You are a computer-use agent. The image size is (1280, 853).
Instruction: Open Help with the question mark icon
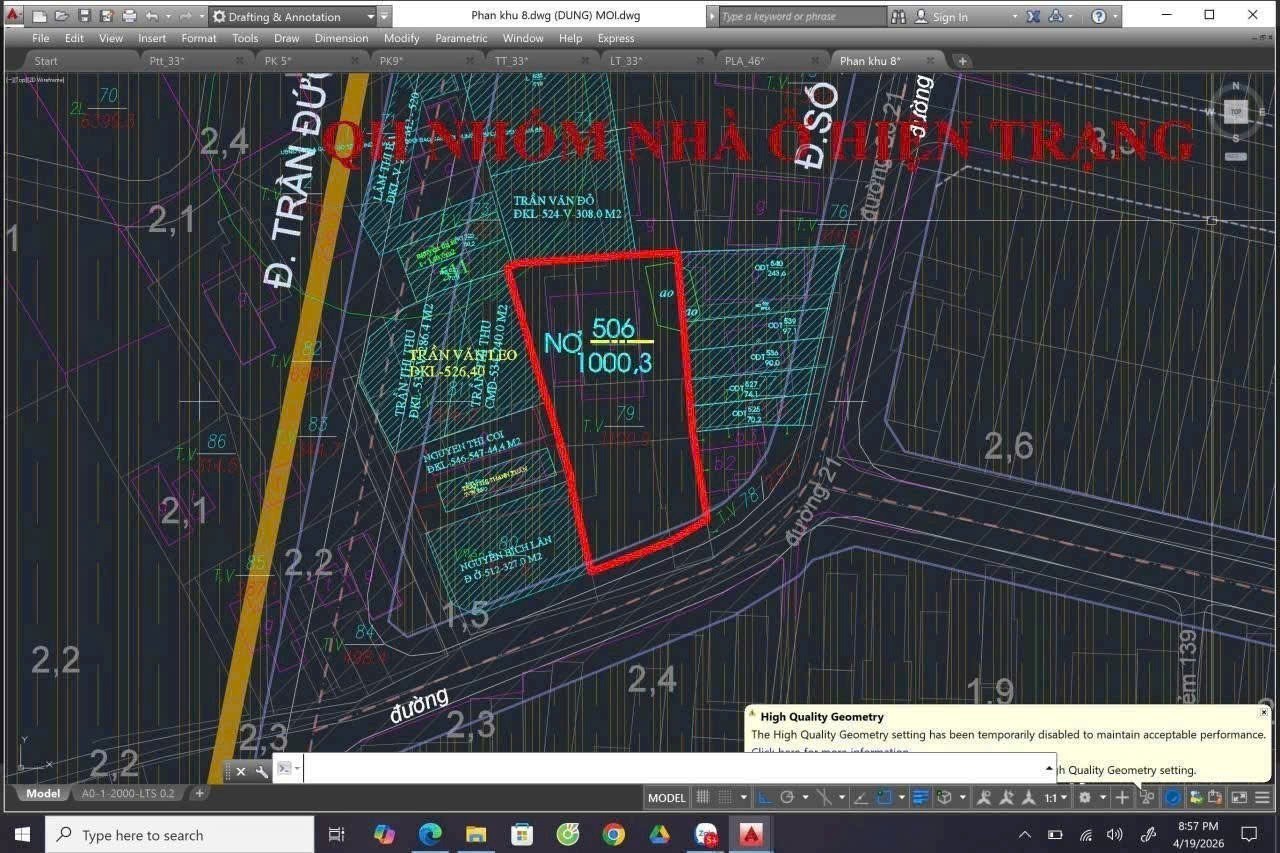1099,16
